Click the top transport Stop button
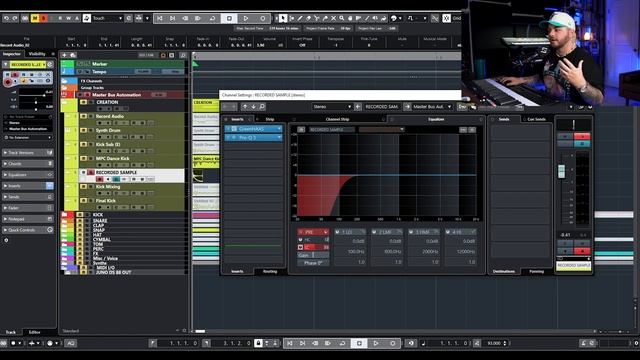 [229, 18]
